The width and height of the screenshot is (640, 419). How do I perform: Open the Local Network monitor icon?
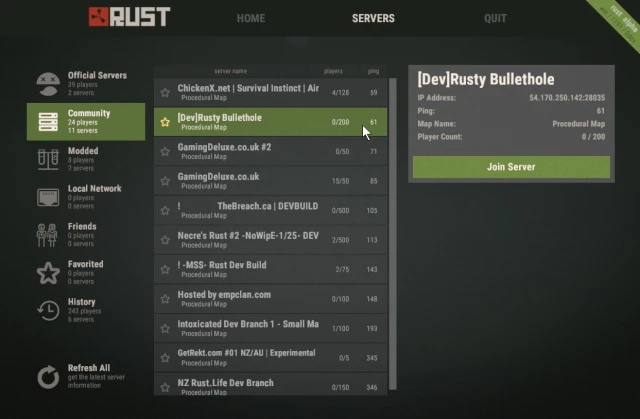point(48,197)
